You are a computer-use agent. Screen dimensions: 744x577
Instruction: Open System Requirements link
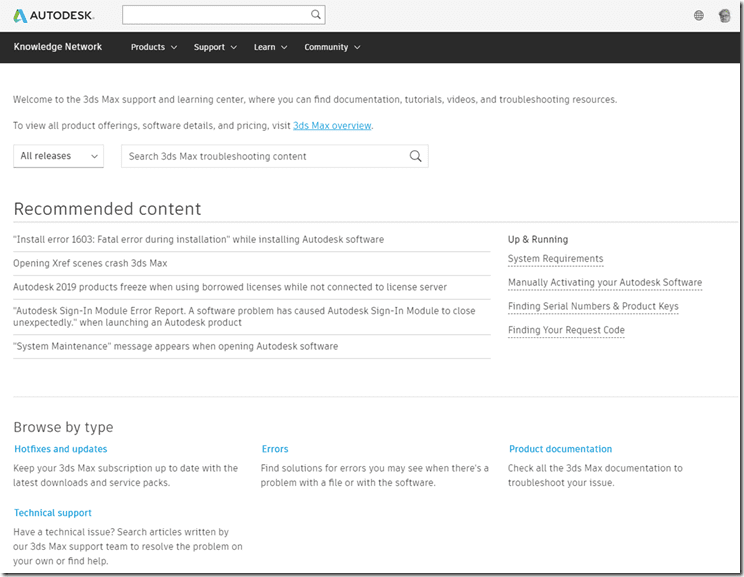pyautogui.click(x=555, y=259)
